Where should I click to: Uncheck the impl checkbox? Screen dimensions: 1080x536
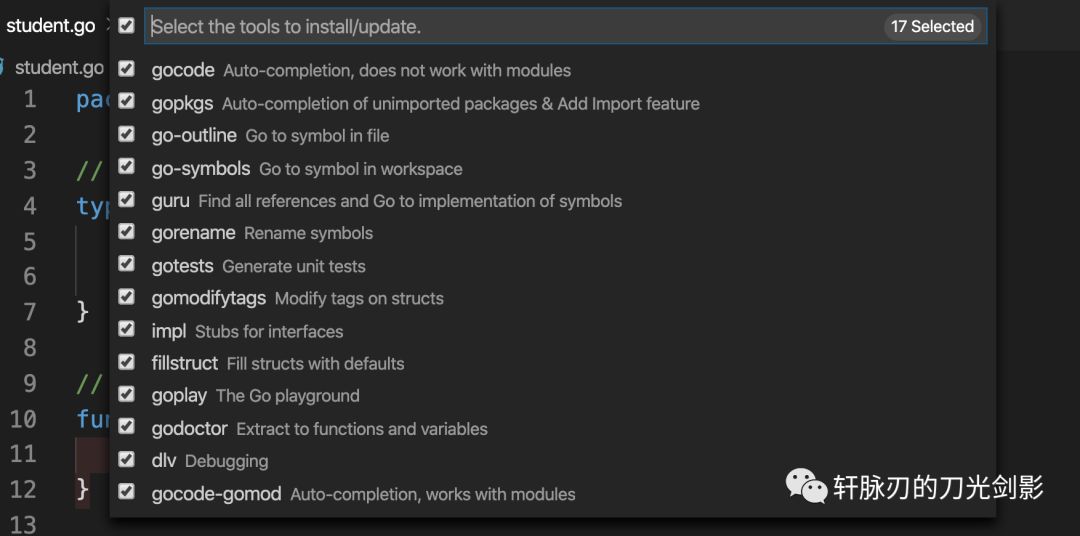(x=126, y=329)
